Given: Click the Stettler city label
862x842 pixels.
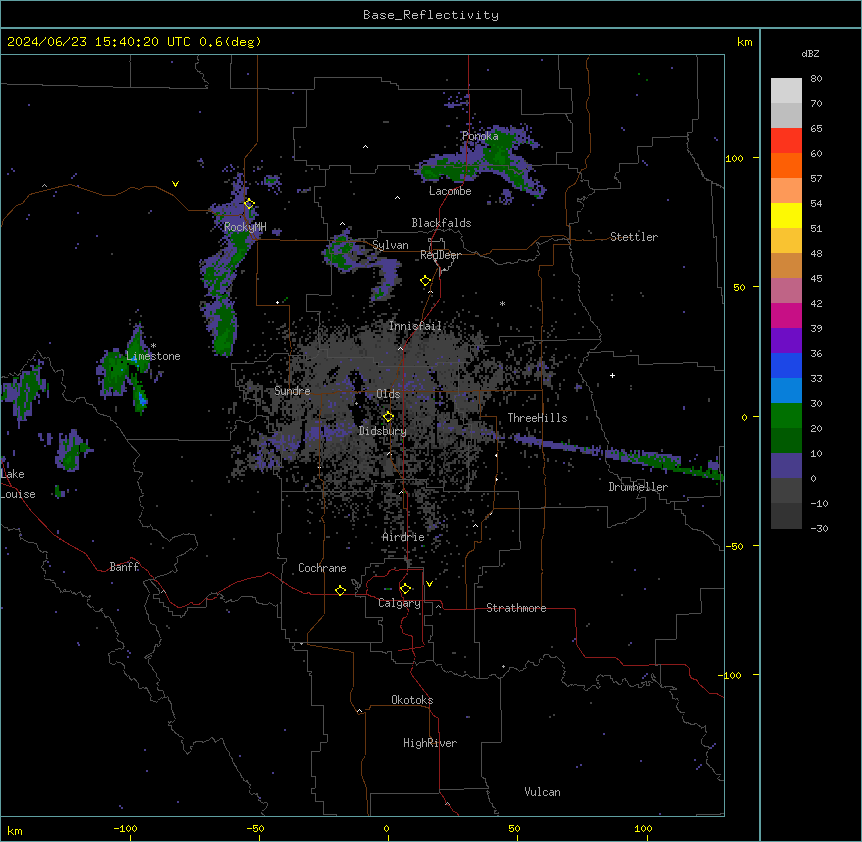Looking at the screenshot, I should 634,237.
